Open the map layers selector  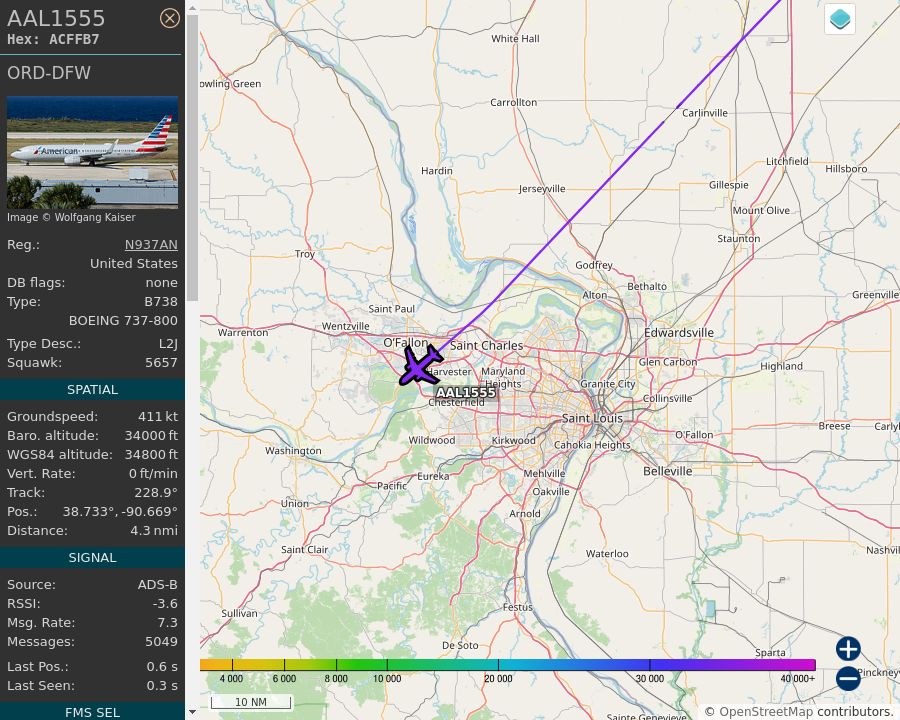(x=840, y=19)
